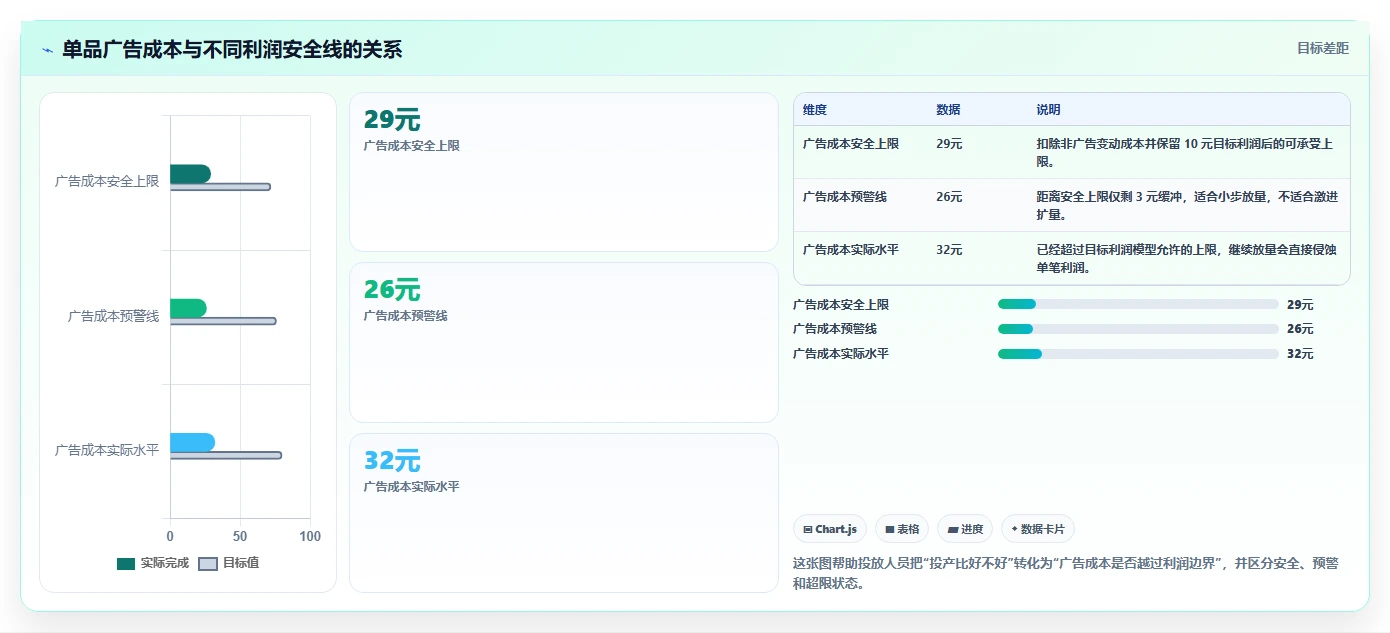The width and height of the screenshot is (1390, 633).
Task: Click the 广告成本预警线 progress bar
Action: tap(1138, 329)
